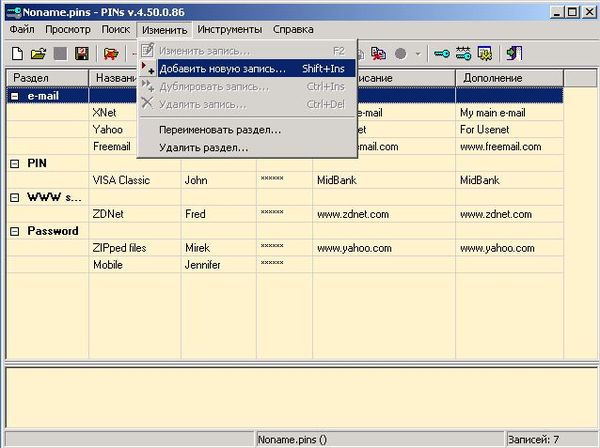Click inside the notes pane at bottom
The image size is (600, 448).
[302, 397]
